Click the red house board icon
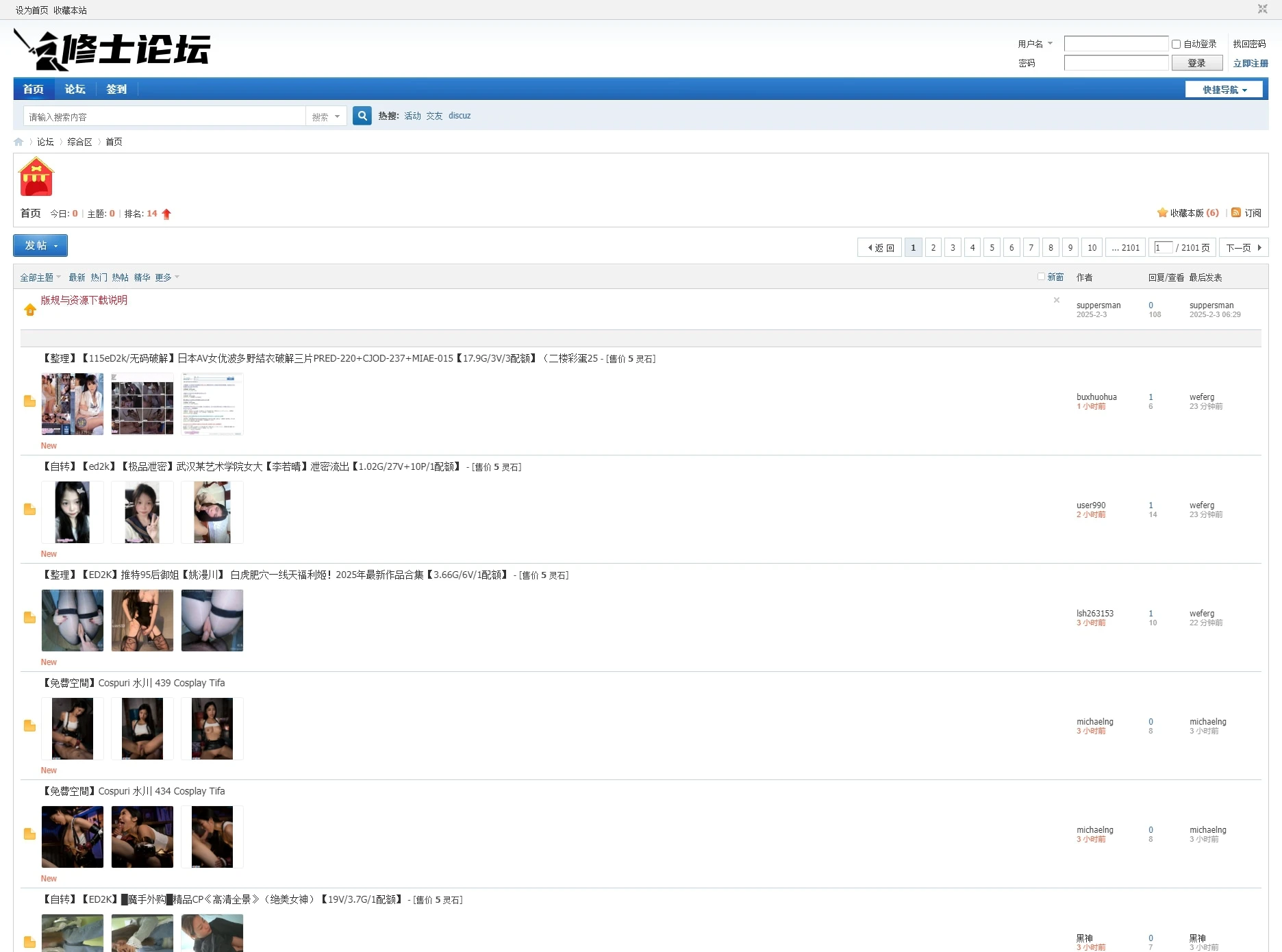Screen dimensions: 1282x952 tap(36, 177)
